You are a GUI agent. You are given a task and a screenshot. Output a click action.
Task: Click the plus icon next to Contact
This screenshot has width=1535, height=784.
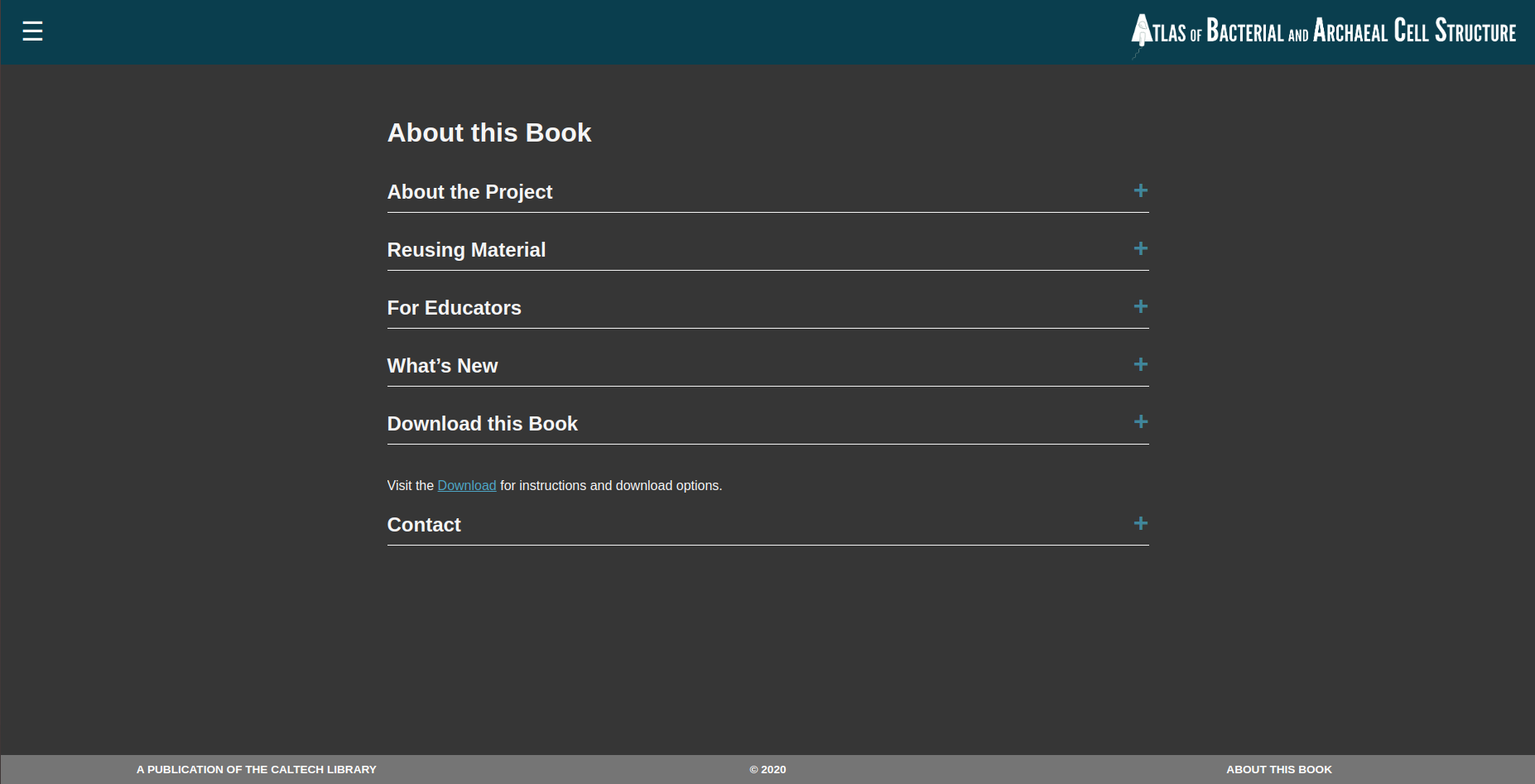click(x=1140, y=523)
